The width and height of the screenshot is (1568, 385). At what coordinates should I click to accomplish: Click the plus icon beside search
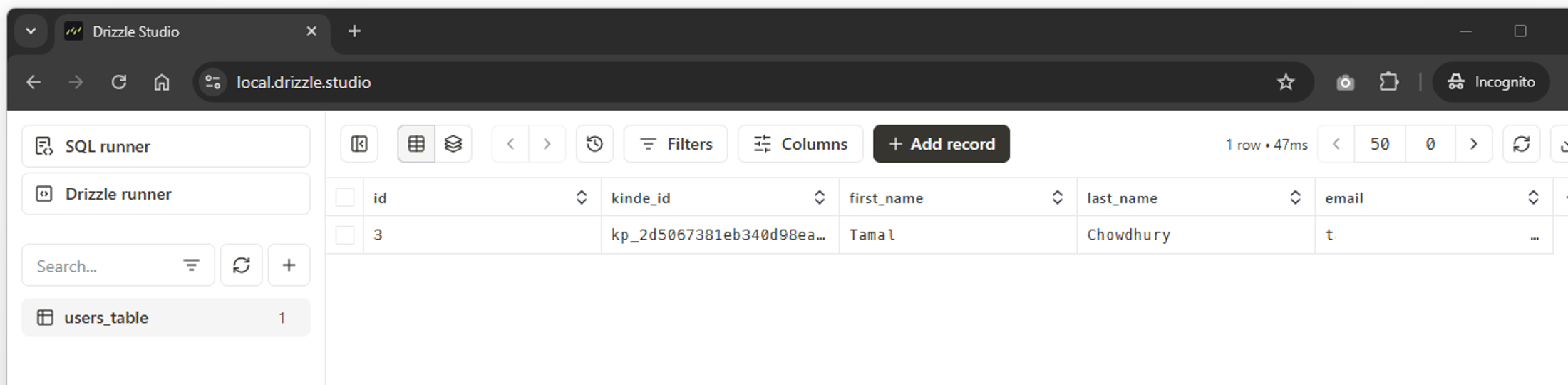(x=289, y=265)
